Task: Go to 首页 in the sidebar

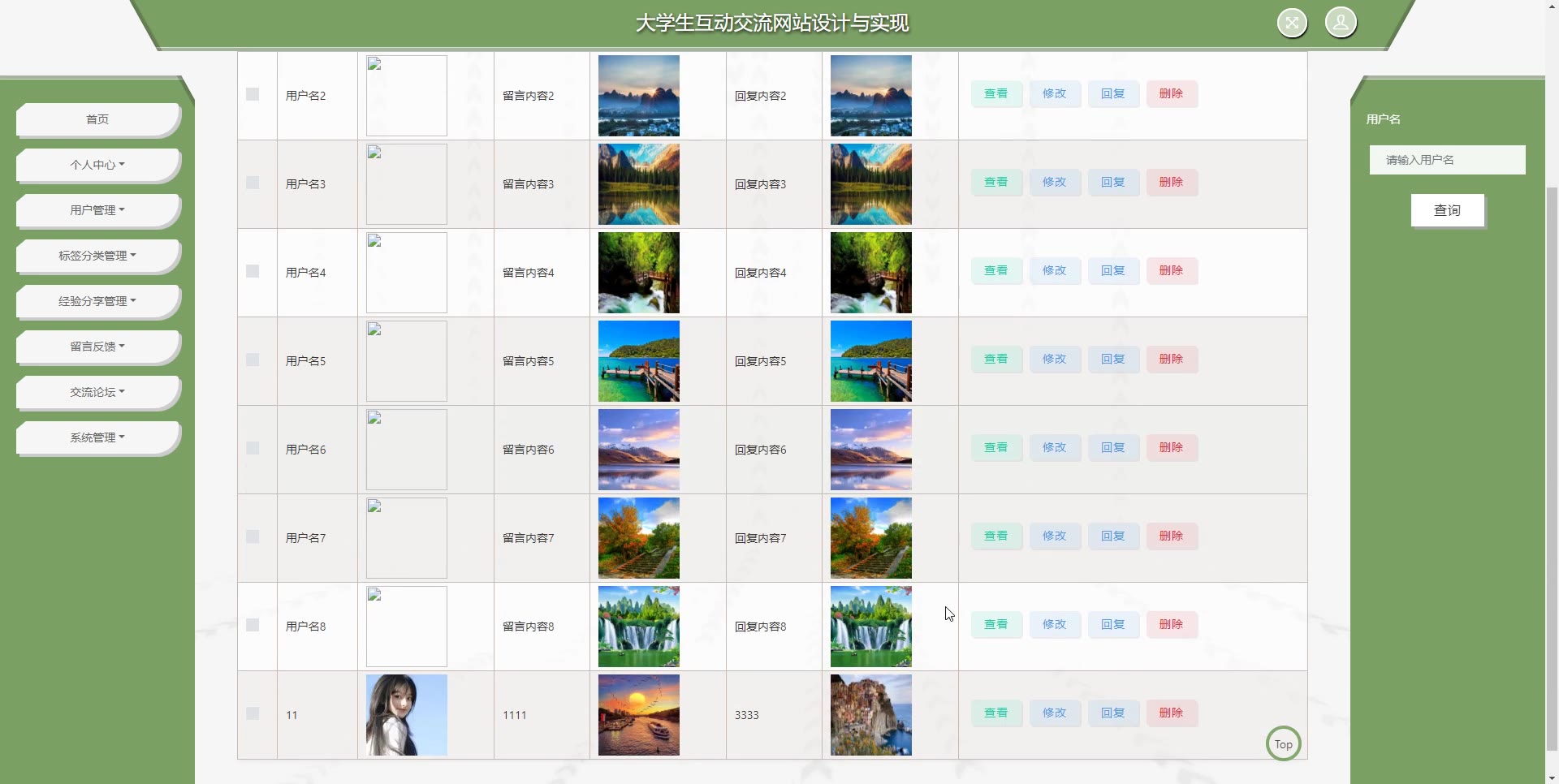Action: 97,119
